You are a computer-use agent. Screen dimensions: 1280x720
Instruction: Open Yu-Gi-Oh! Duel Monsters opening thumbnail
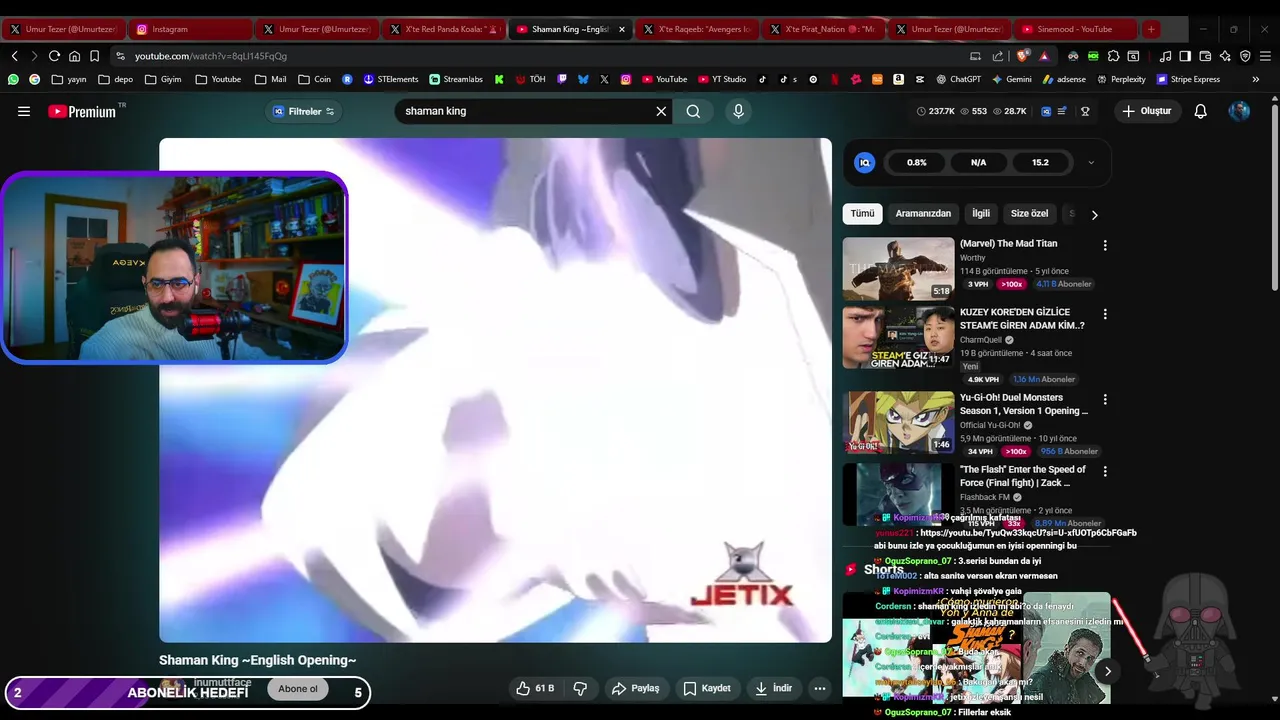click(898, 422)
